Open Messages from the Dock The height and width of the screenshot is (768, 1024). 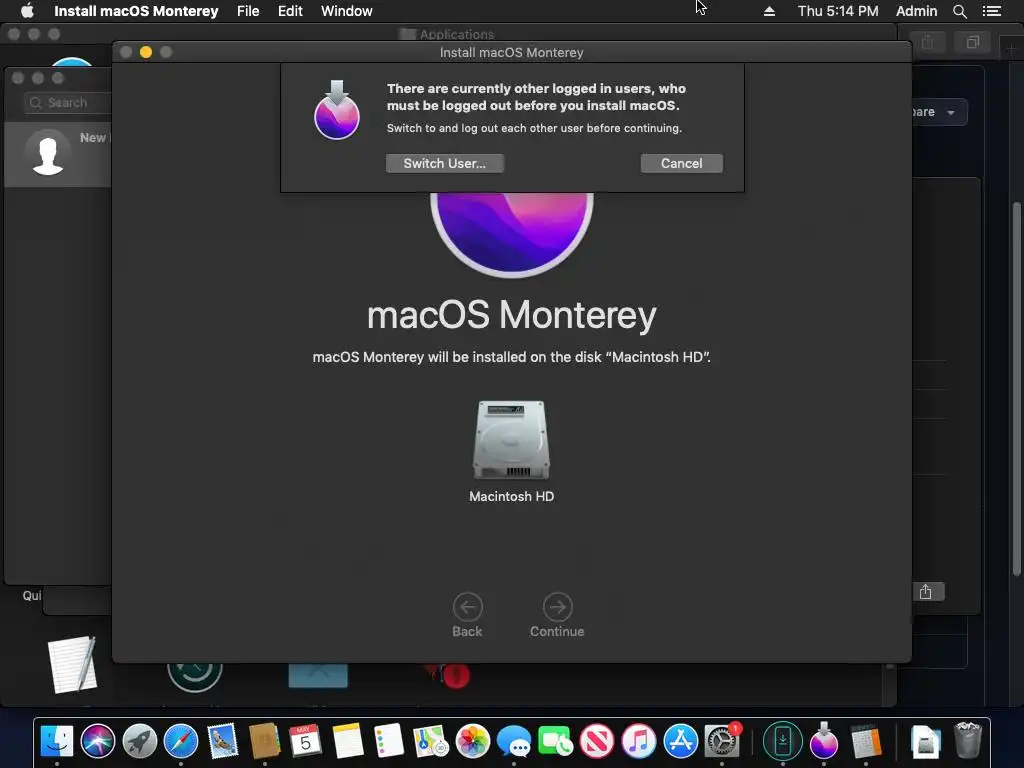click(x=514, y=742)
